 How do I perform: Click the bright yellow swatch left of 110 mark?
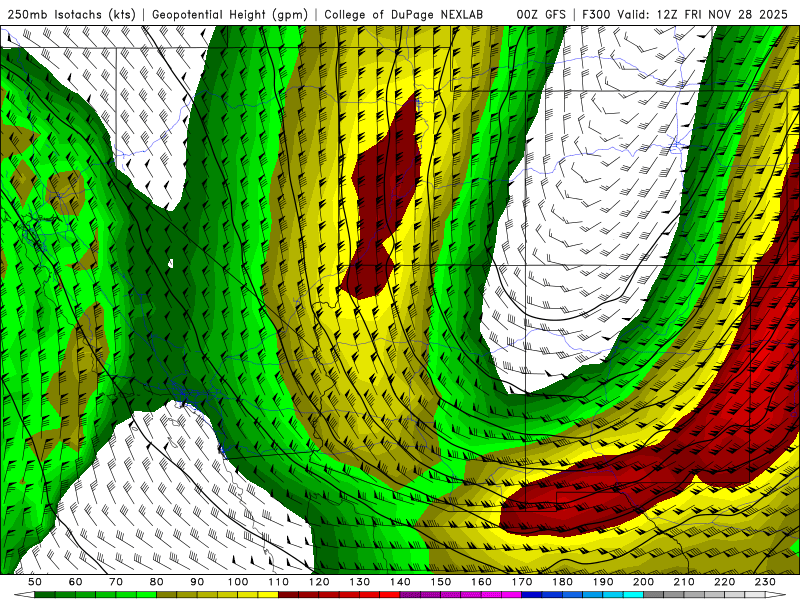(268, 595)
